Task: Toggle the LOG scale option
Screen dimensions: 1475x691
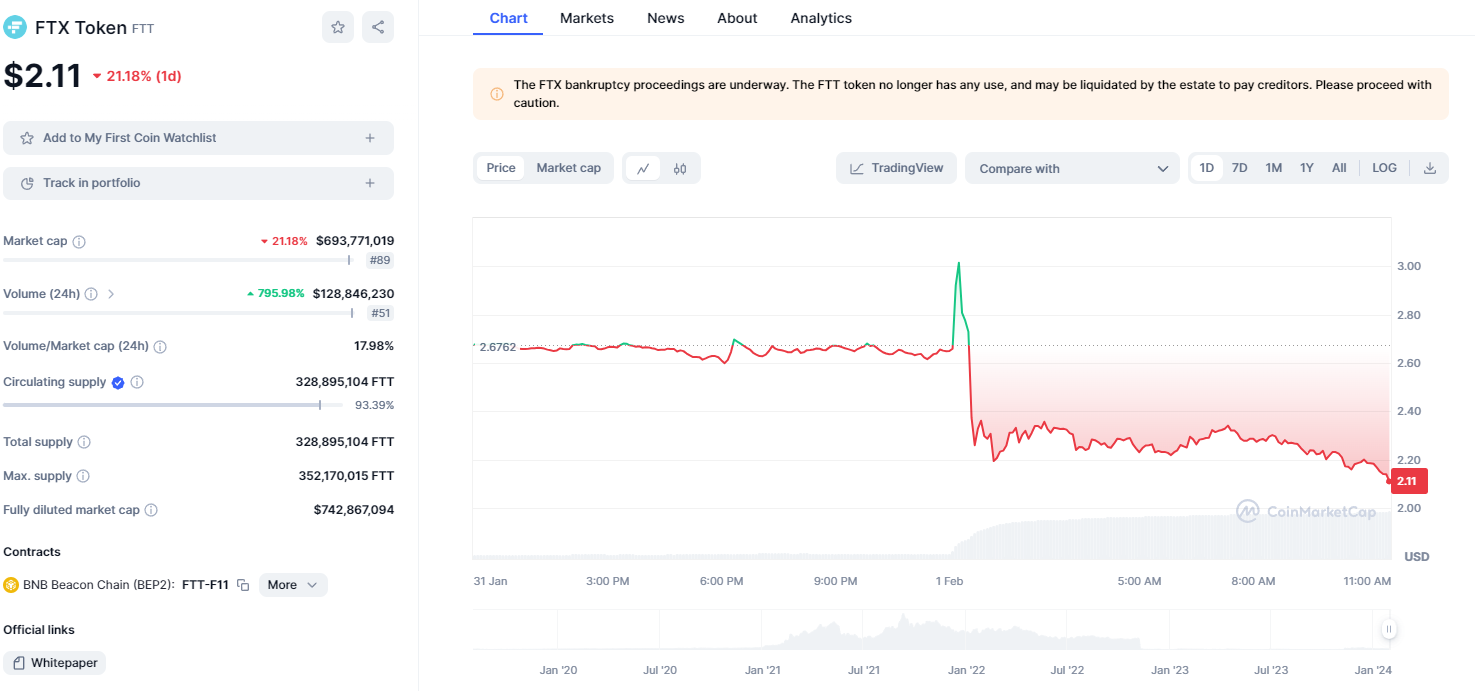Action: pos(1385,168)
